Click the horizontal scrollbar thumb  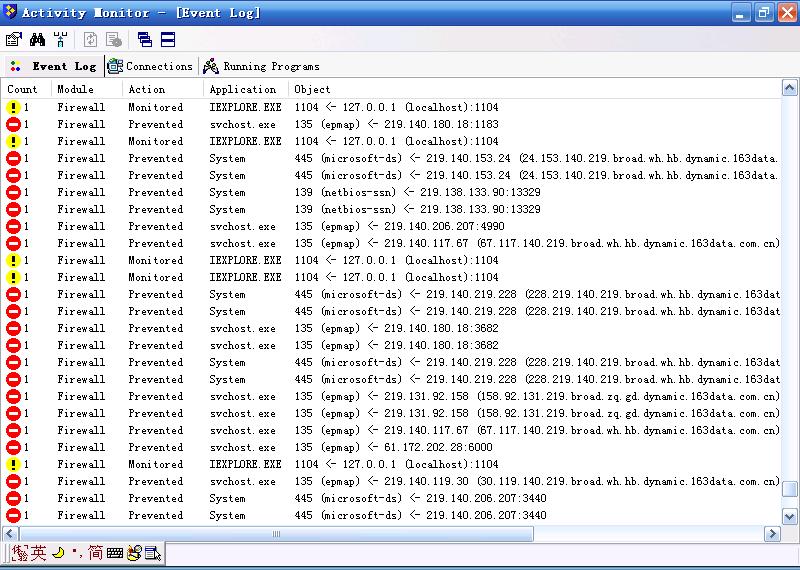coord(277,534)
